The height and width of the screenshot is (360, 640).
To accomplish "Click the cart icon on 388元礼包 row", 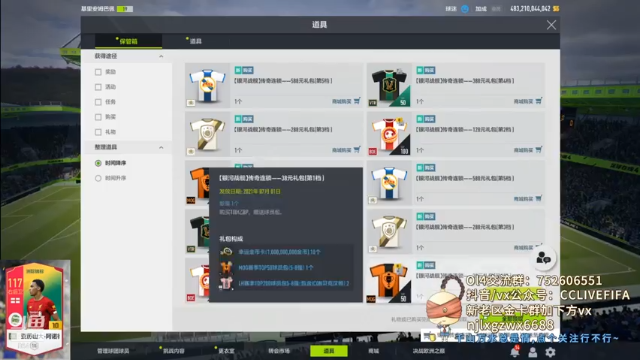I will [539, 101].
